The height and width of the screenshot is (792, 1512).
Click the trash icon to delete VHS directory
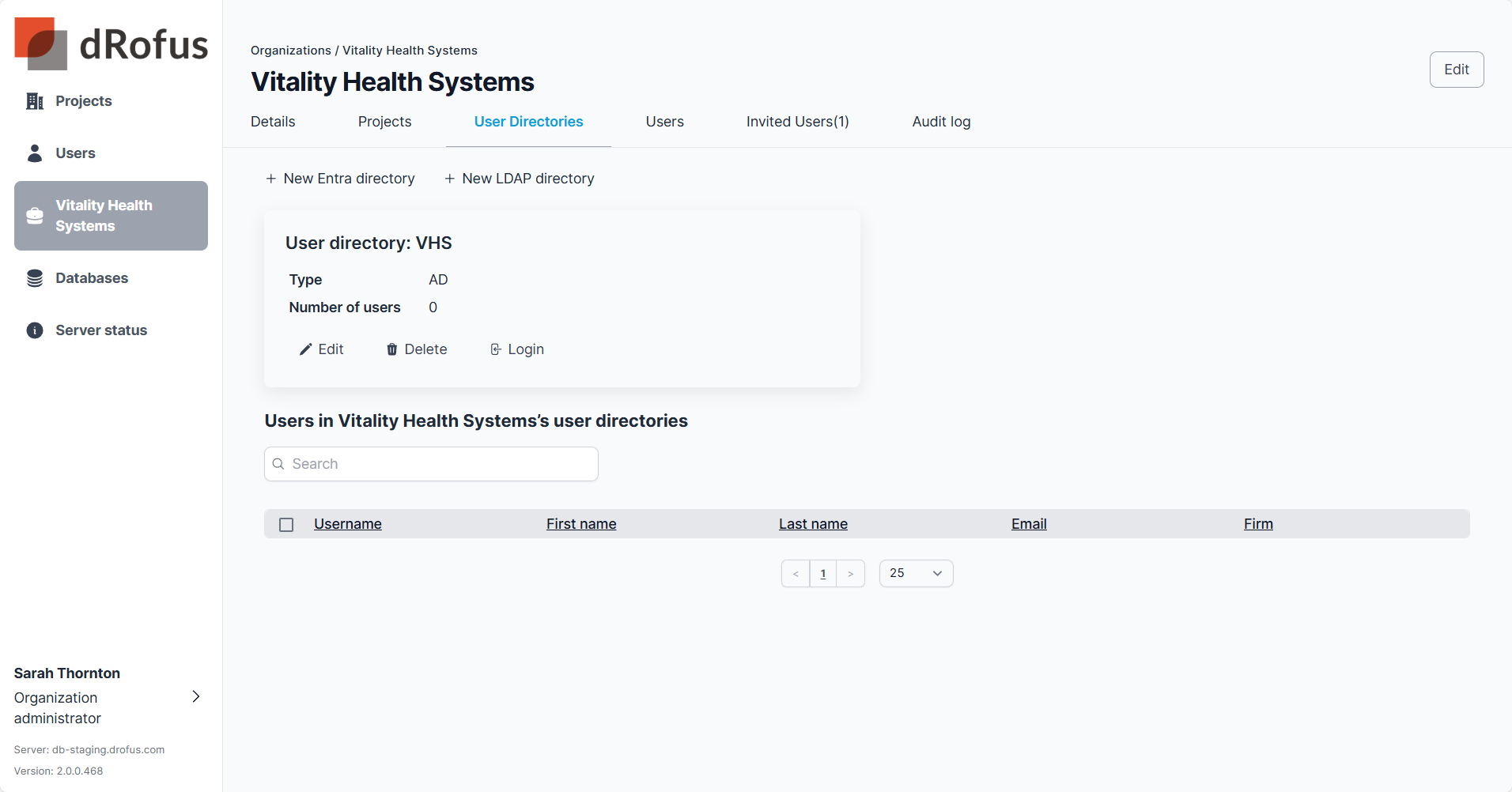tap(391, 349)
